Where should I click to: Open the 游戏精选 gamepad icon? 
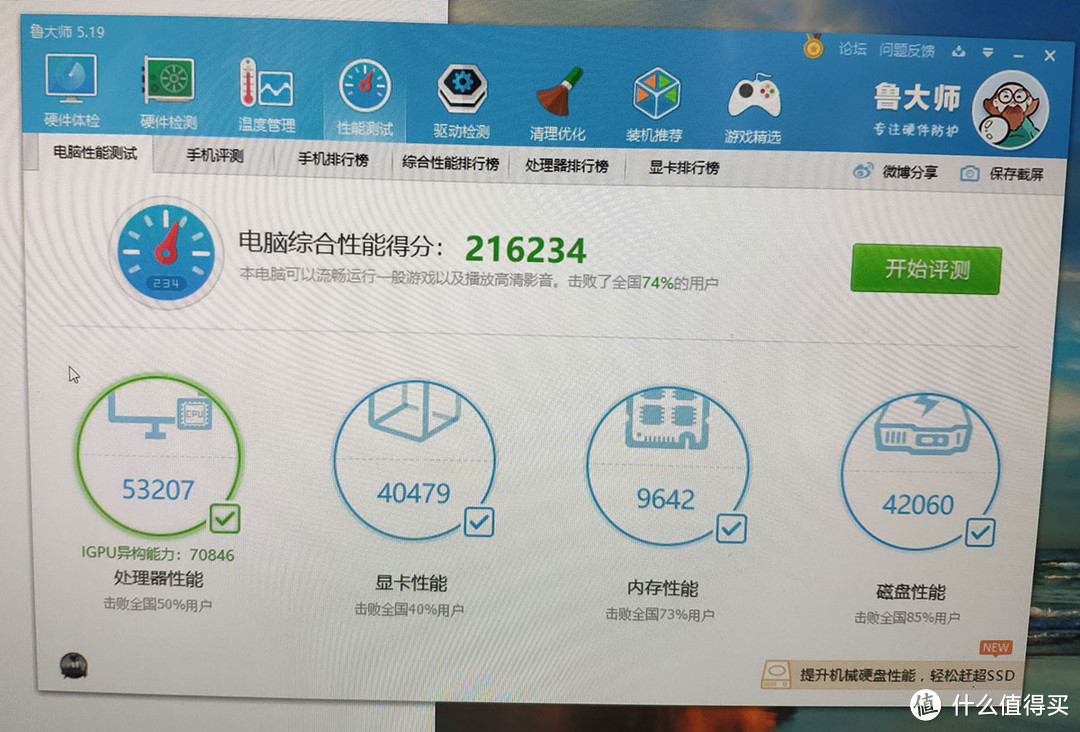click(754, 107)
